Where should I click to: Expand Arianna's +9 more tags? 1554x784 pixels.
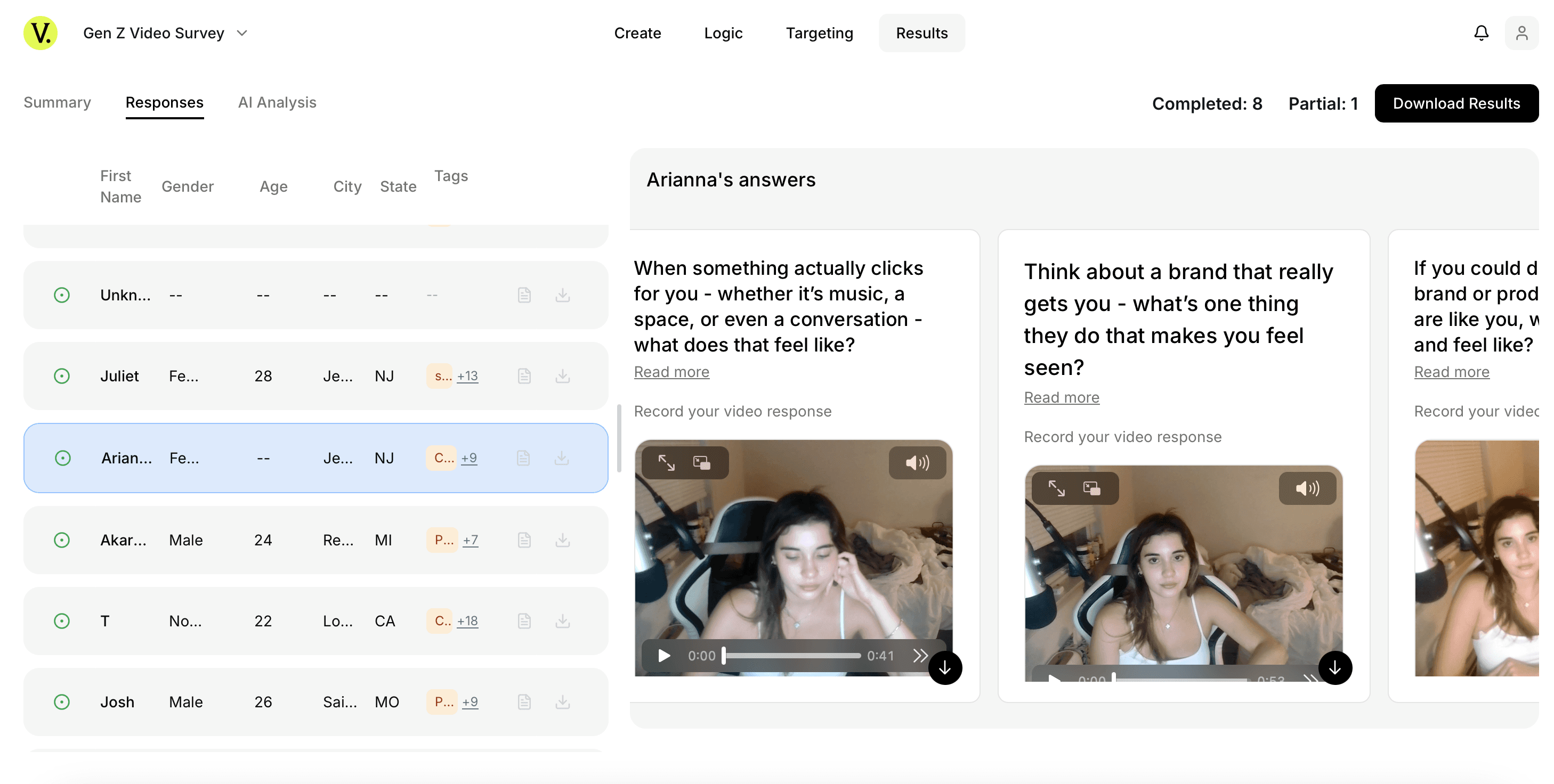[470, 458]
